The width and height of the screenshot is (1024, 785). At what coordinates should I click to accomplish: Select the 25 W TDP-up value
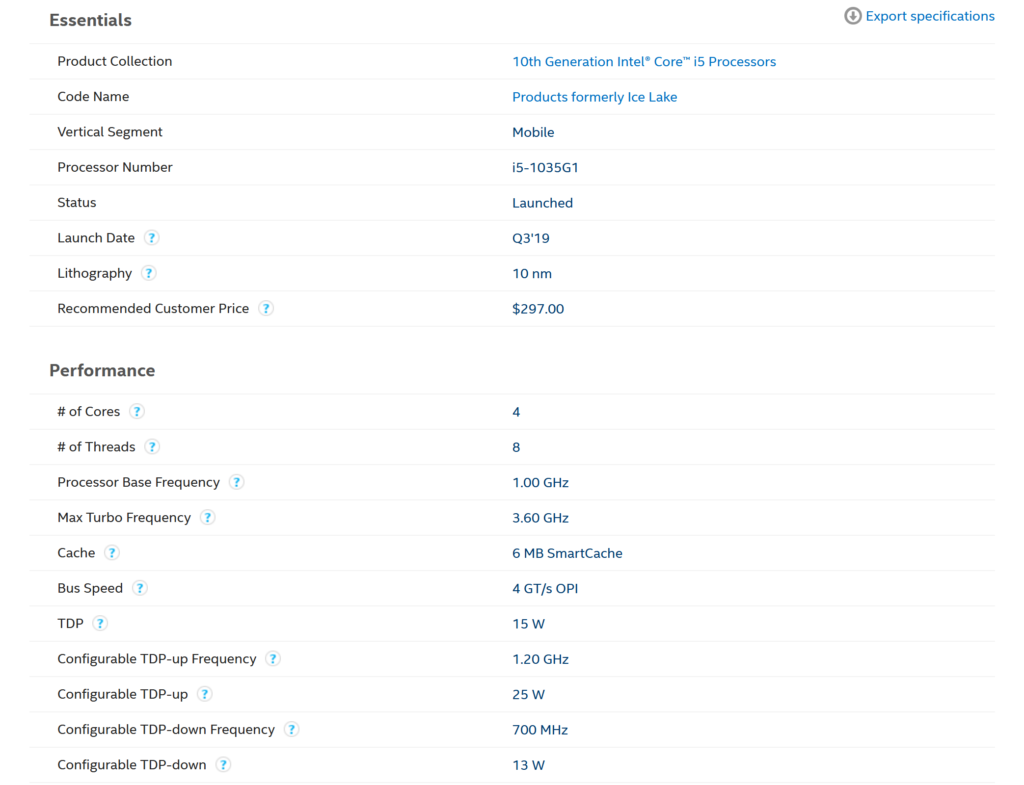528,694
